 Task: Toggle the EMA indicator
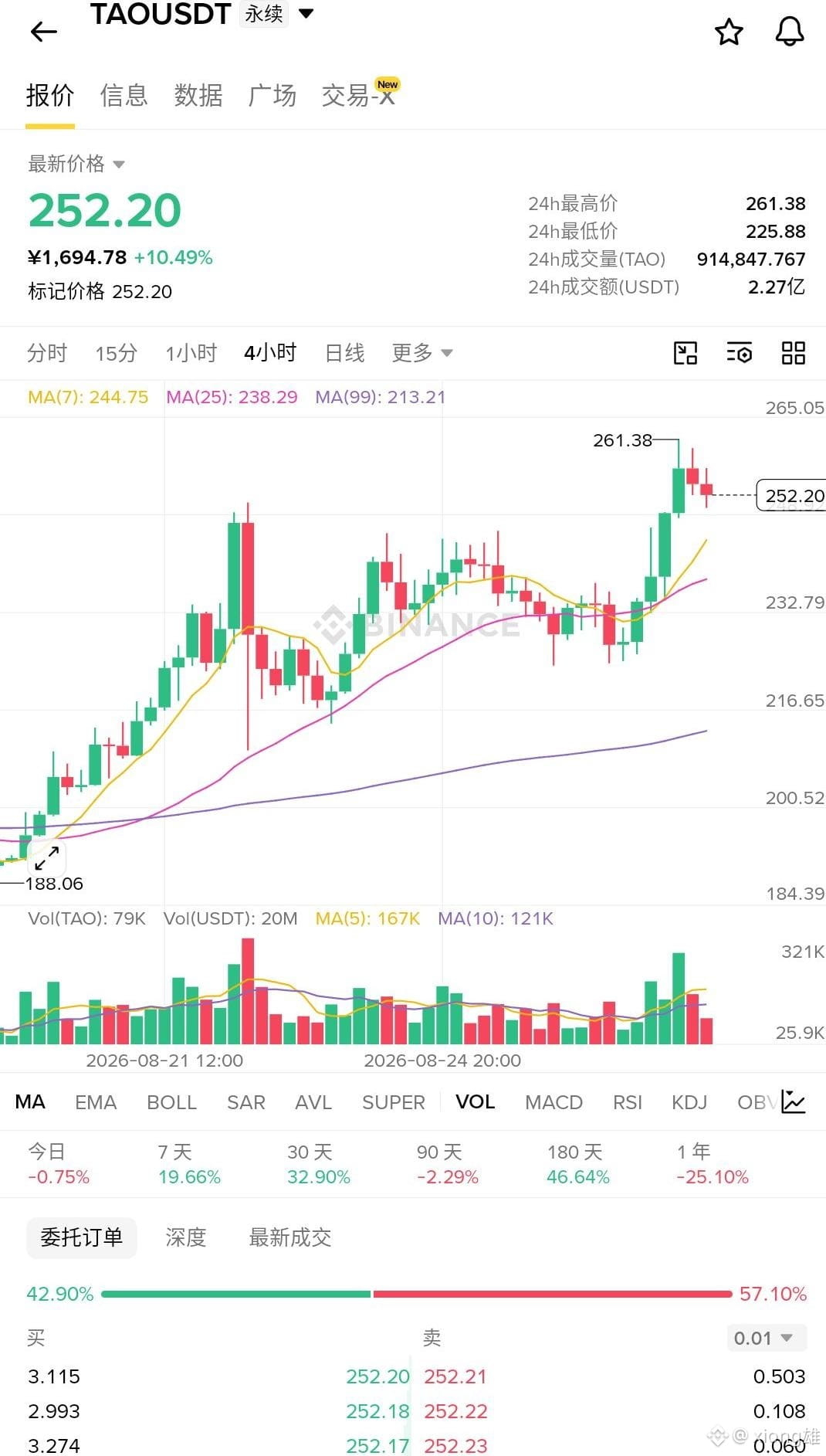(96, 1102)
